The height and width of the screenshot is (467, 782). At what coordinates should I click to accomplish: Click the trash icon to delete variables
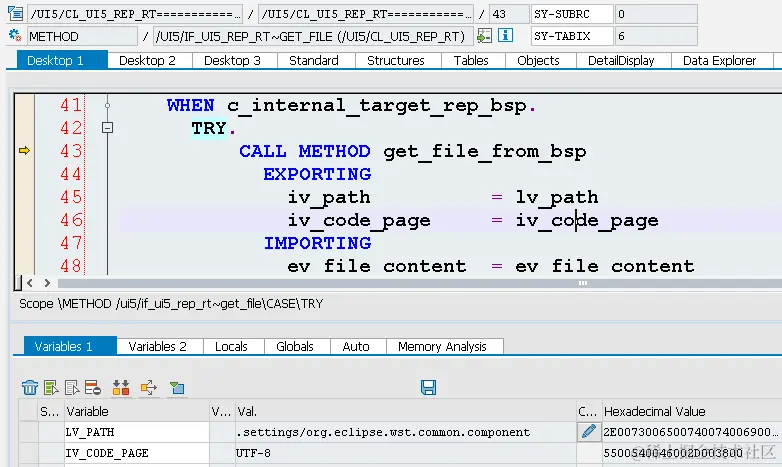(30, 387)
